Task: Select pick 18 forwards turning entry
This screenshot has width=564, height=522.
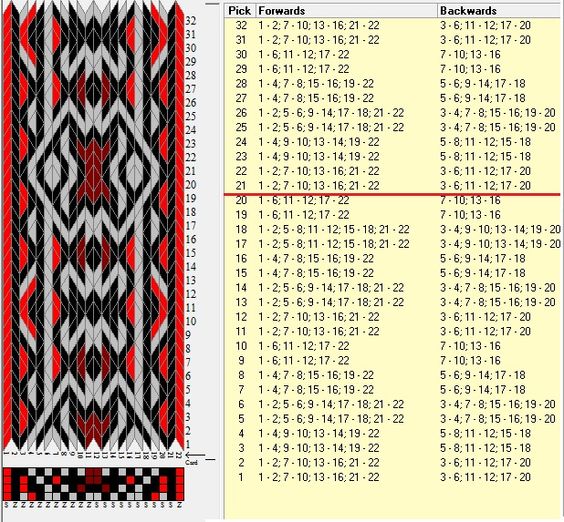Action: (x=333, y=230)
